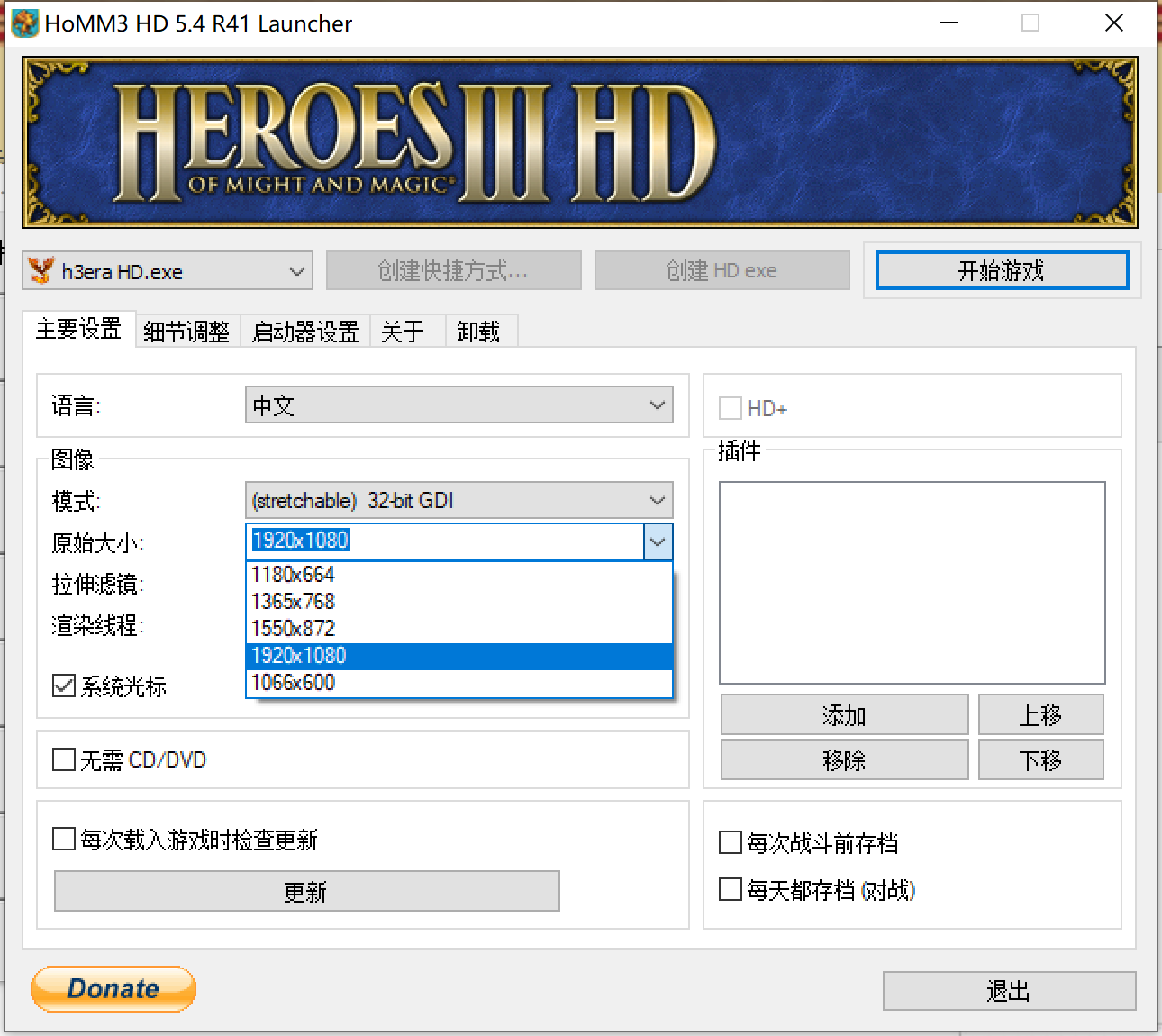The width and height of the screenshot is (1162, 1036).
Task: Enable 每次载入游戏时检查更新 checkbox
Action: [x=64, y=840]
